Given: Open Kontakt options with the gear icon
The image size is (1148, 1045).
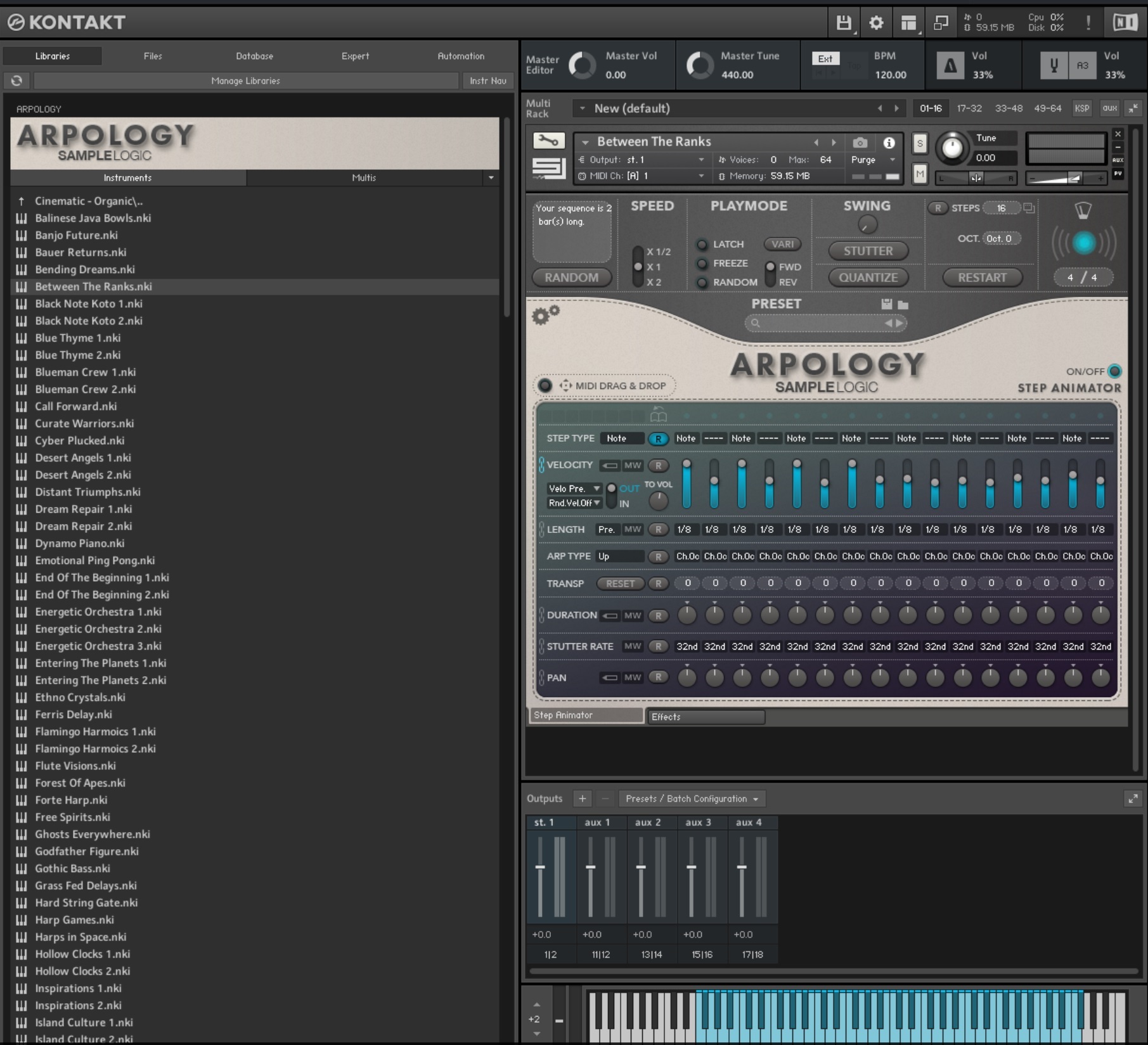Looking at the screenshot, I should (876, 22).
